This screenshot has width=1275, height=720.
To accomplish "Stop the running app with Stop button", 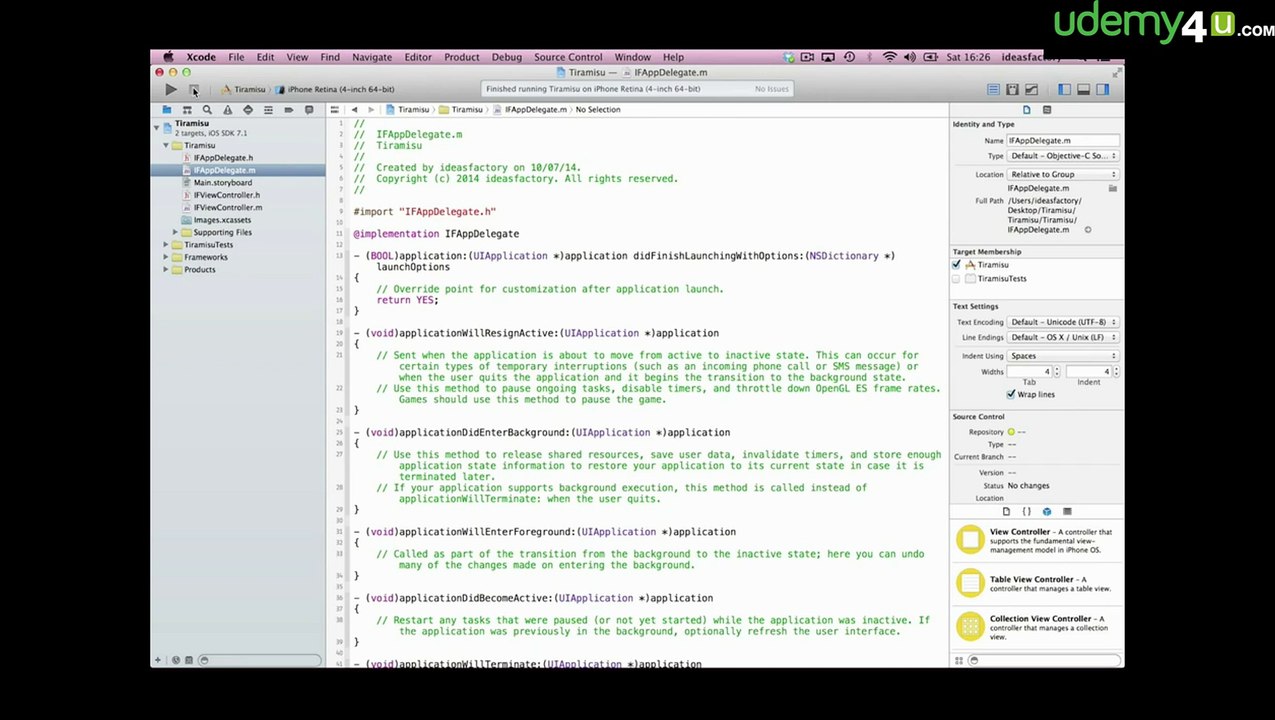I will coord(194,90).
